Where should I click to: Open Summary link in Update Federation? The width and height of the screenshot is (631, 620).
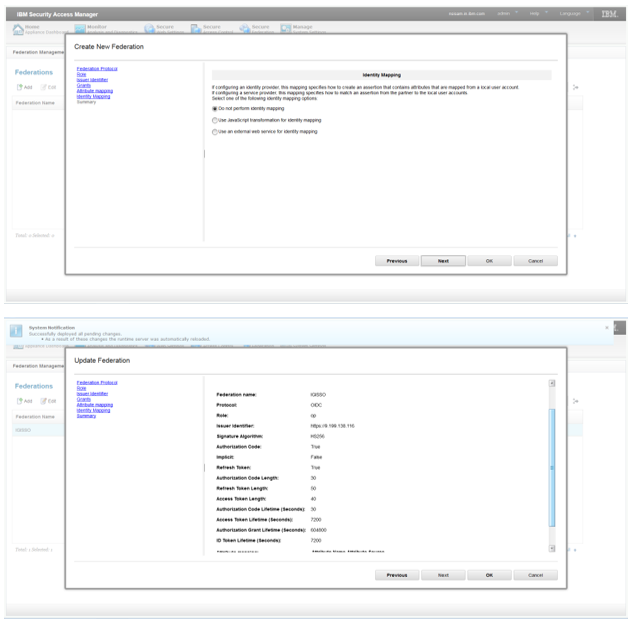point(87,416)
